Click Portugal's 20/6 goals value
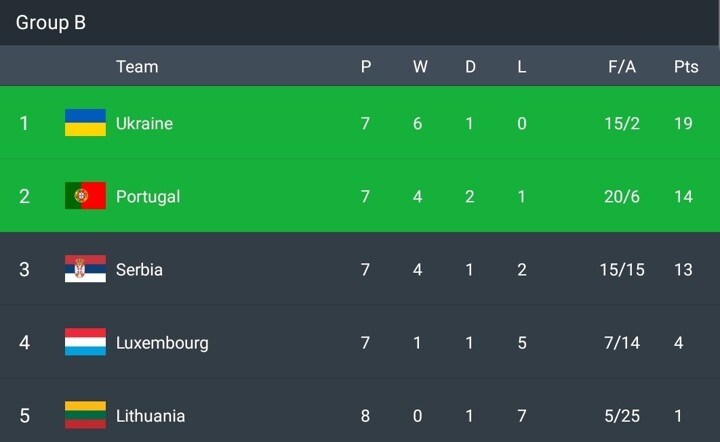The height and width of the screenshot is (442, 720). (x=622, y=196)
